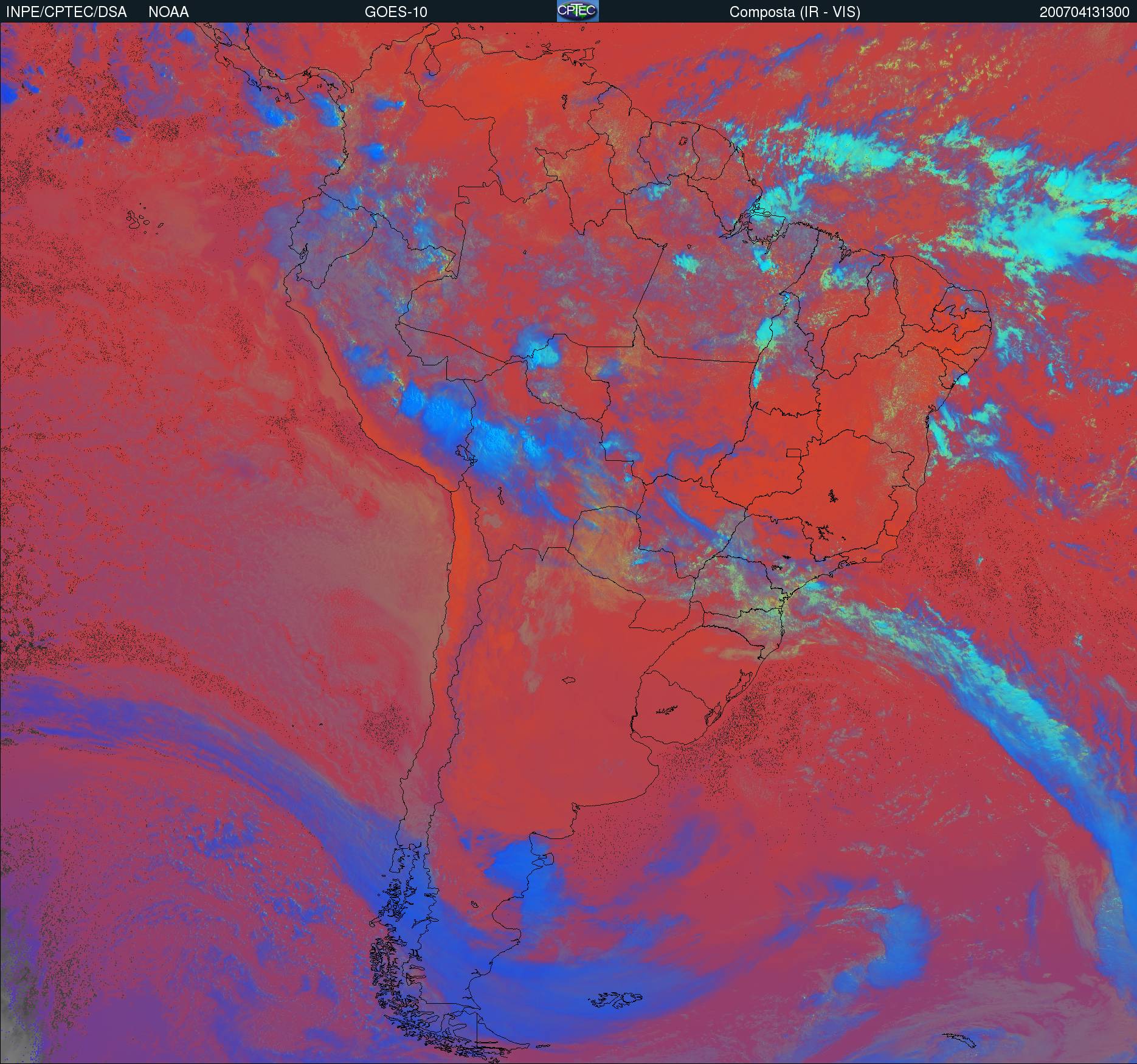
Task: Click the 200704131300 timestamp
Action: (x=1084, y=12)
